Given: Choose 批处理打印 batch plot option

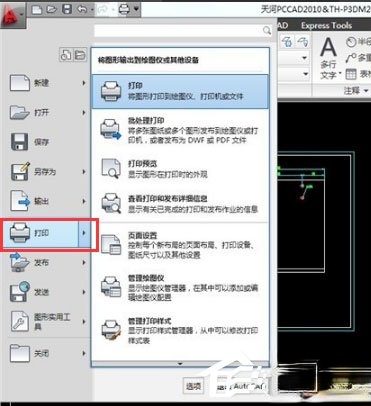Looking at the screenshot, I should tap(180, 130).
